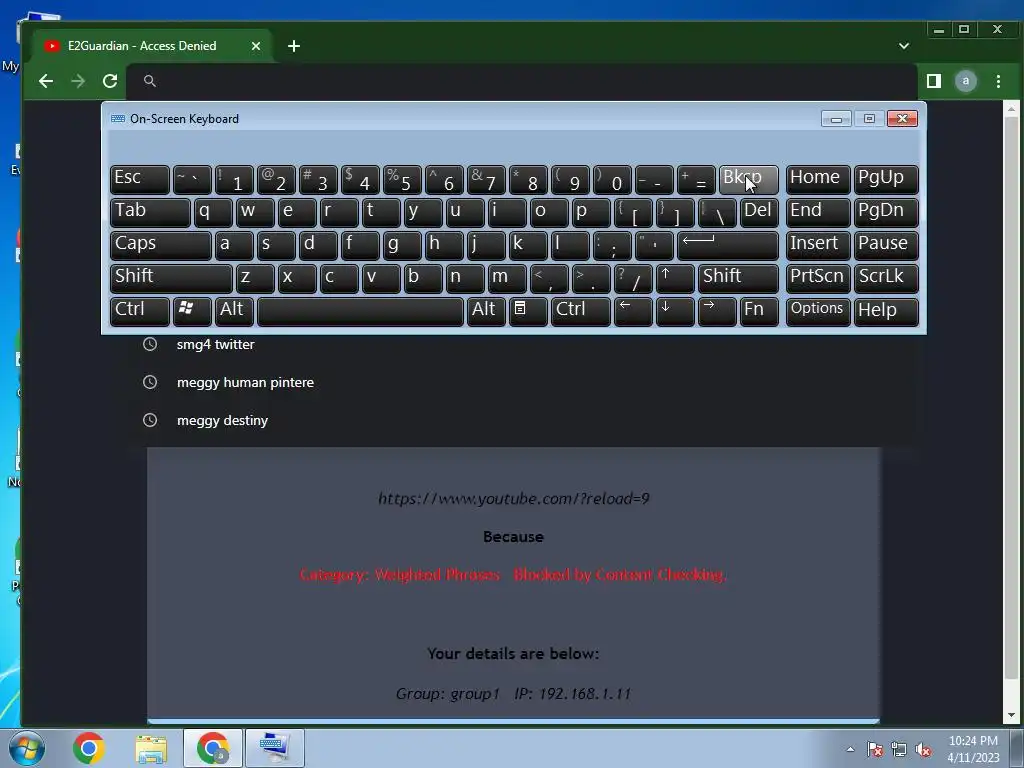
Task: Open the Chrome profile avatar 'a'
Action: [965, 81]
